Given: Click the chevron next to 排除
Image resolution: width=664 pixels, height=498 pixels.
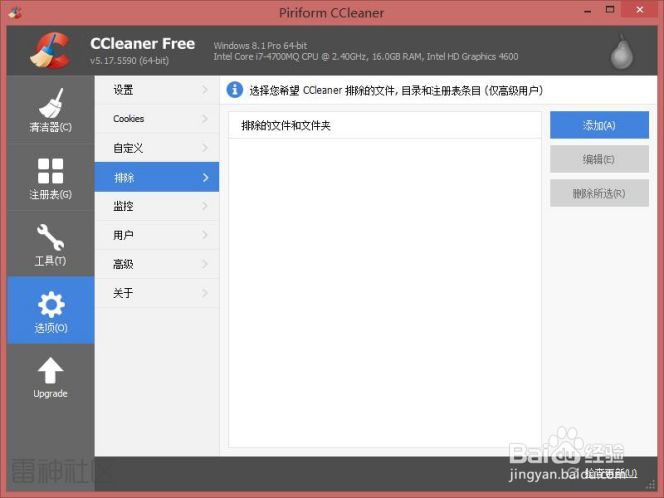Looking at the screenshot, I should (x=205, y=177).
